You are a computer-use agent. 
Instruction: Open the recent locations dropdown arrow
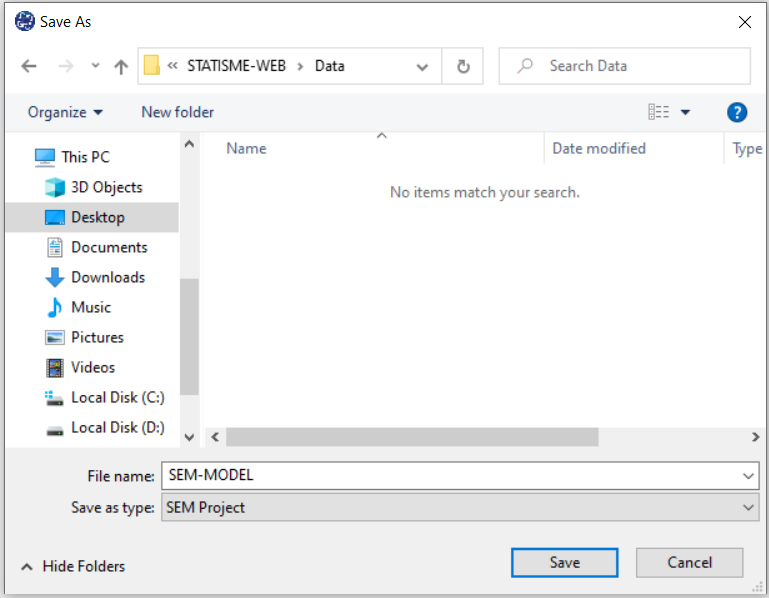coord(95,66)
